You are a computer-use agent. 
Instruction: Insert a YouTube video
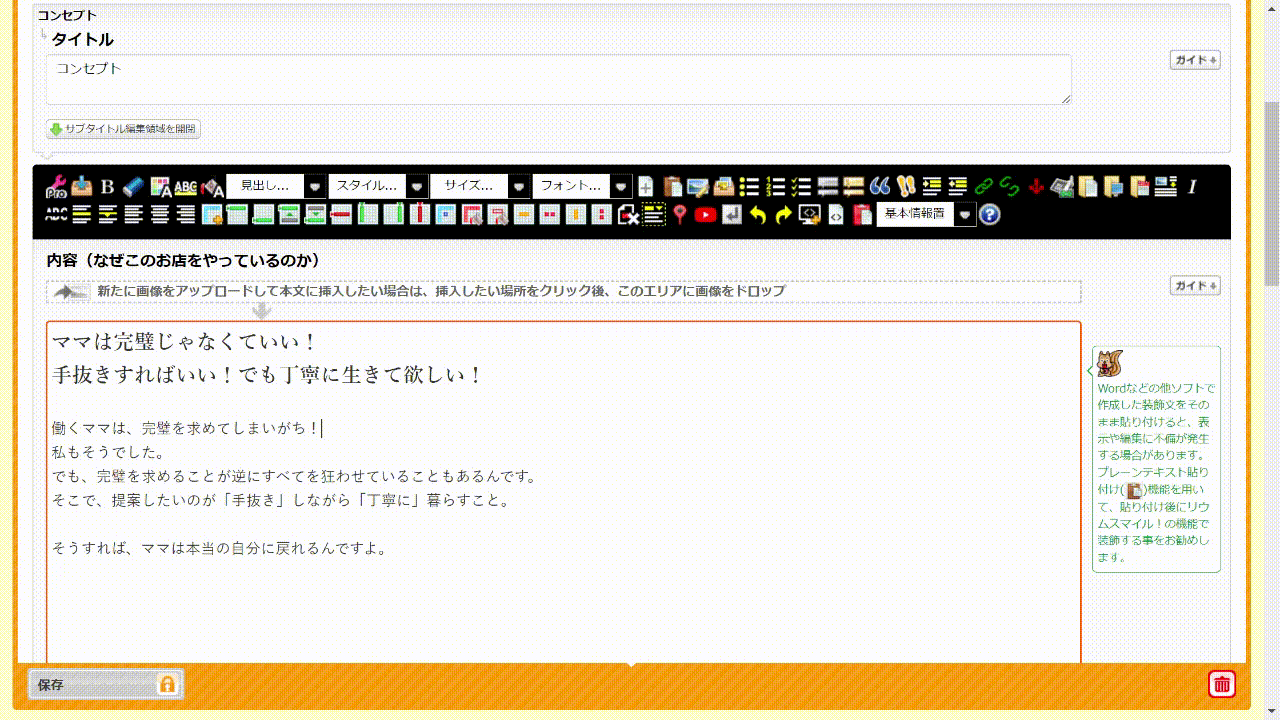[706, 215]
